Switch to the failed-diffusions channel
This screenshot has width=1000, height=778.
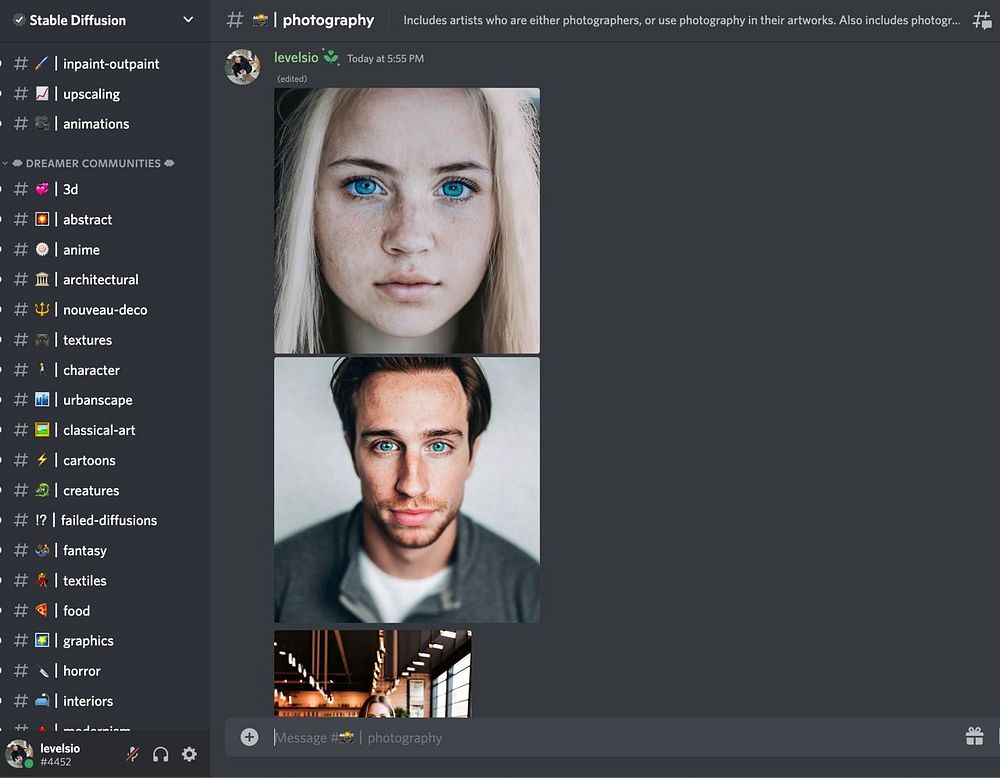pyautogui.click(x=108, y=520)
